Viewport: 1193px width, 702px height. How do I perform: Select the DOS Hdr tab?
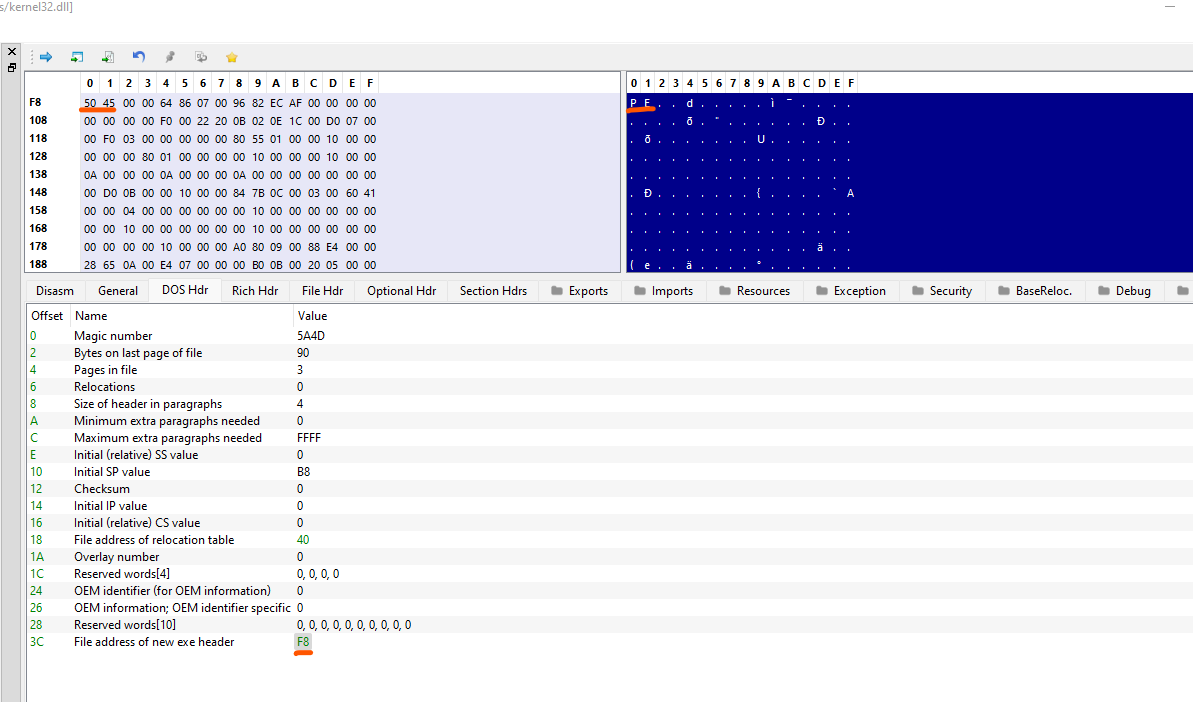(x=185, y=290)
